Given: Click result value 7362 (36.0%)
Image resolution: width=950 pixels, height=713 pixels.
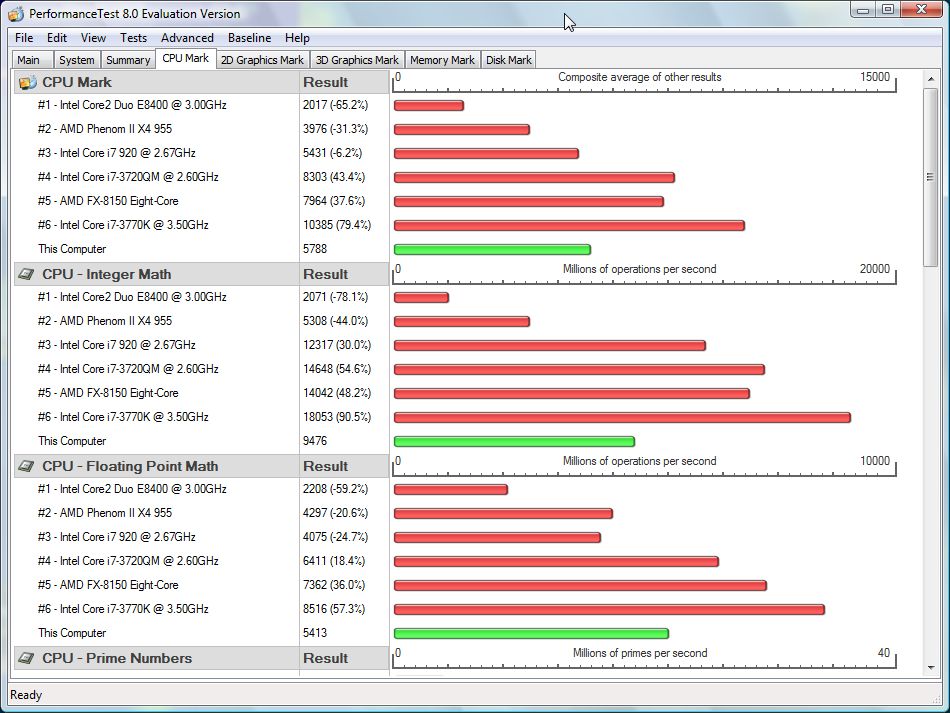Looking at the screenshot, I should (334, 585).
